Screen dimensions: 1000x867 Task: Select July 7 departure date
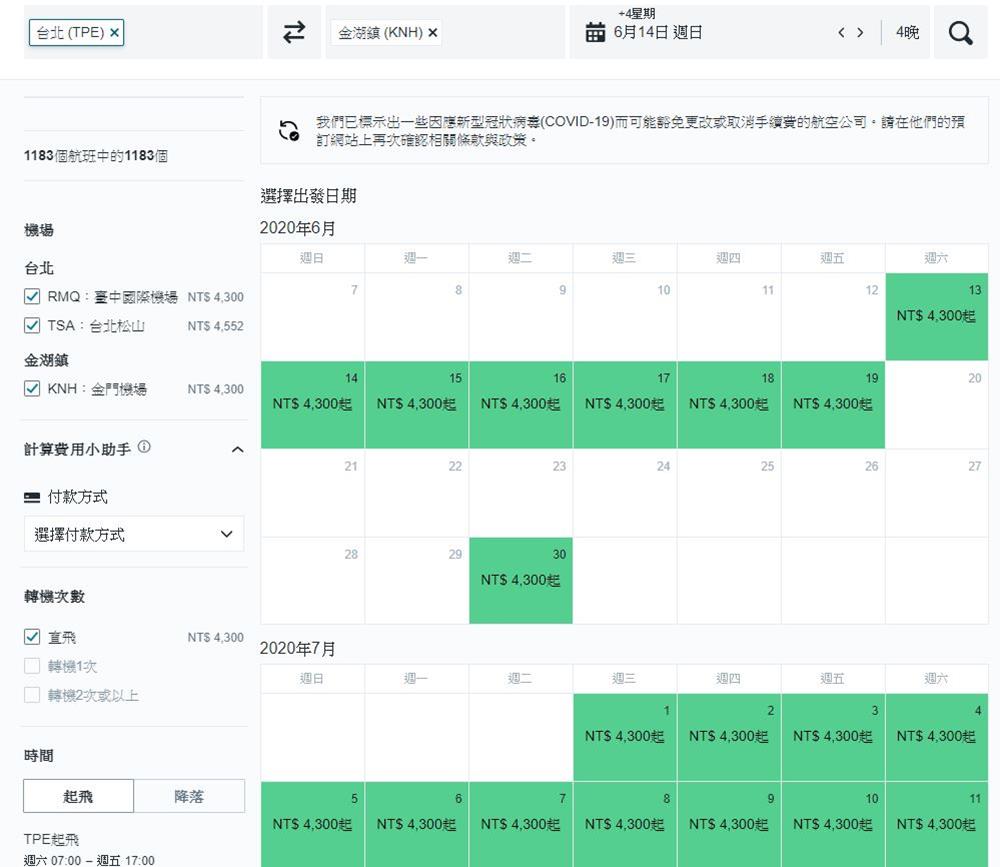(x=520, y=824)
